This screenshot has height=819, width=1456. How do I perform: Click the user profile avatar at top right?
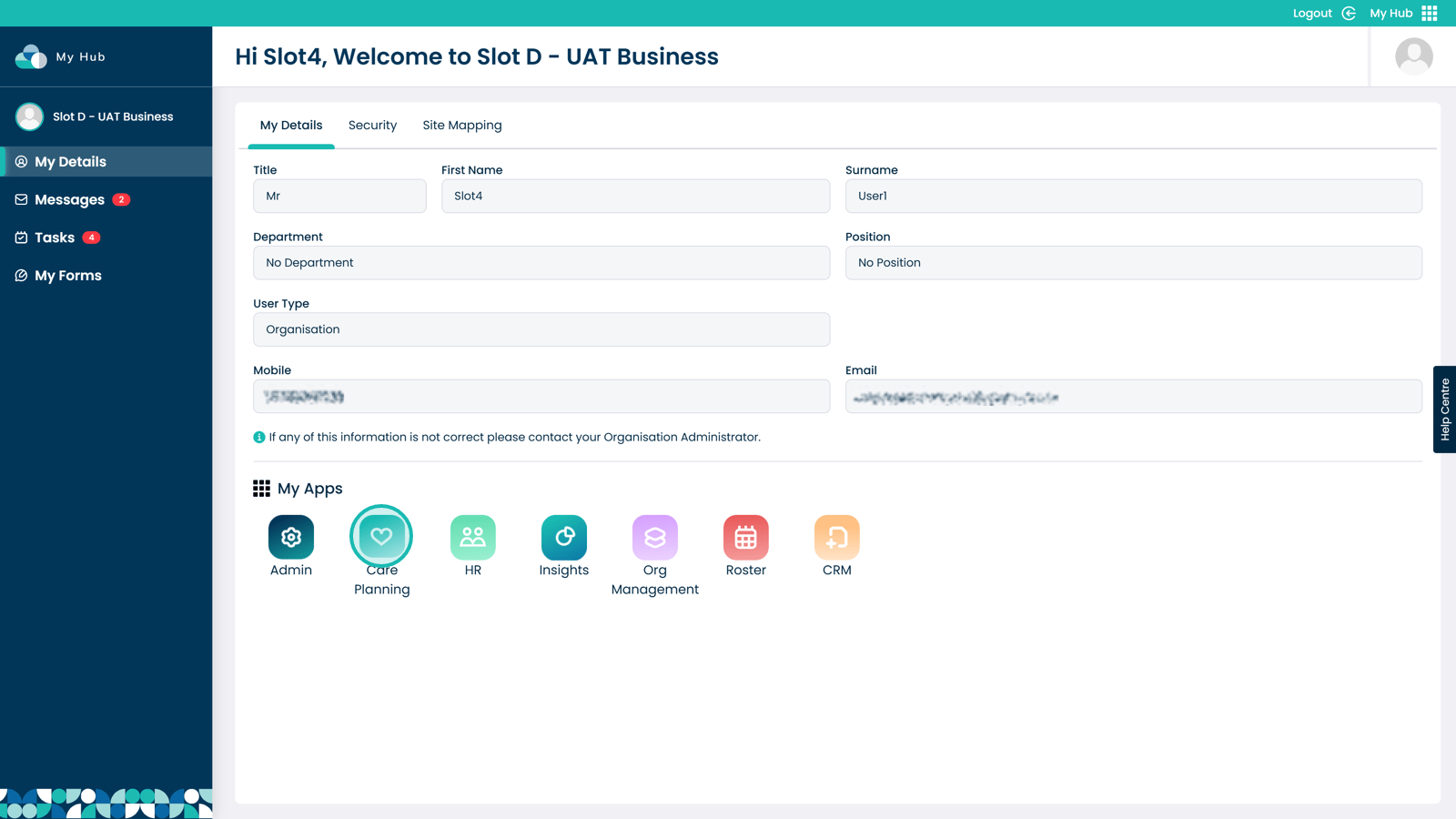tap(1413, 56)
